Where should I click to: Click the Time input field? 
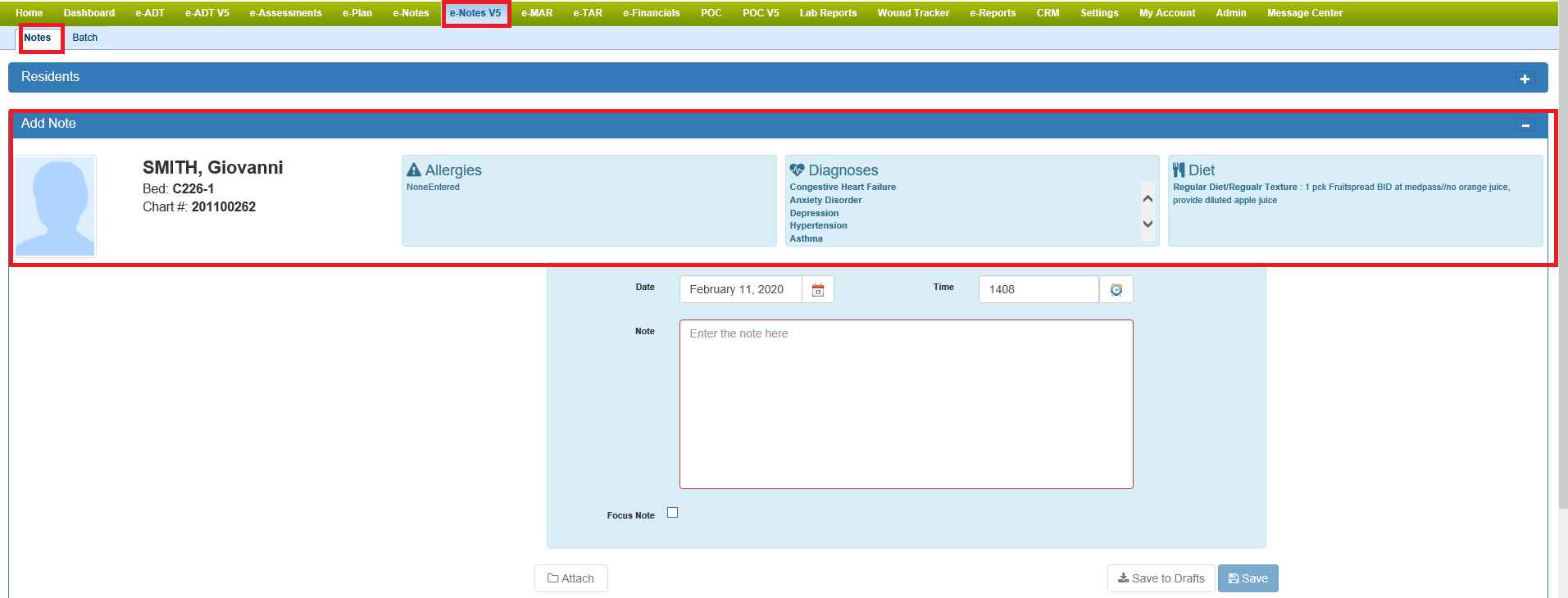(1038, 290)
